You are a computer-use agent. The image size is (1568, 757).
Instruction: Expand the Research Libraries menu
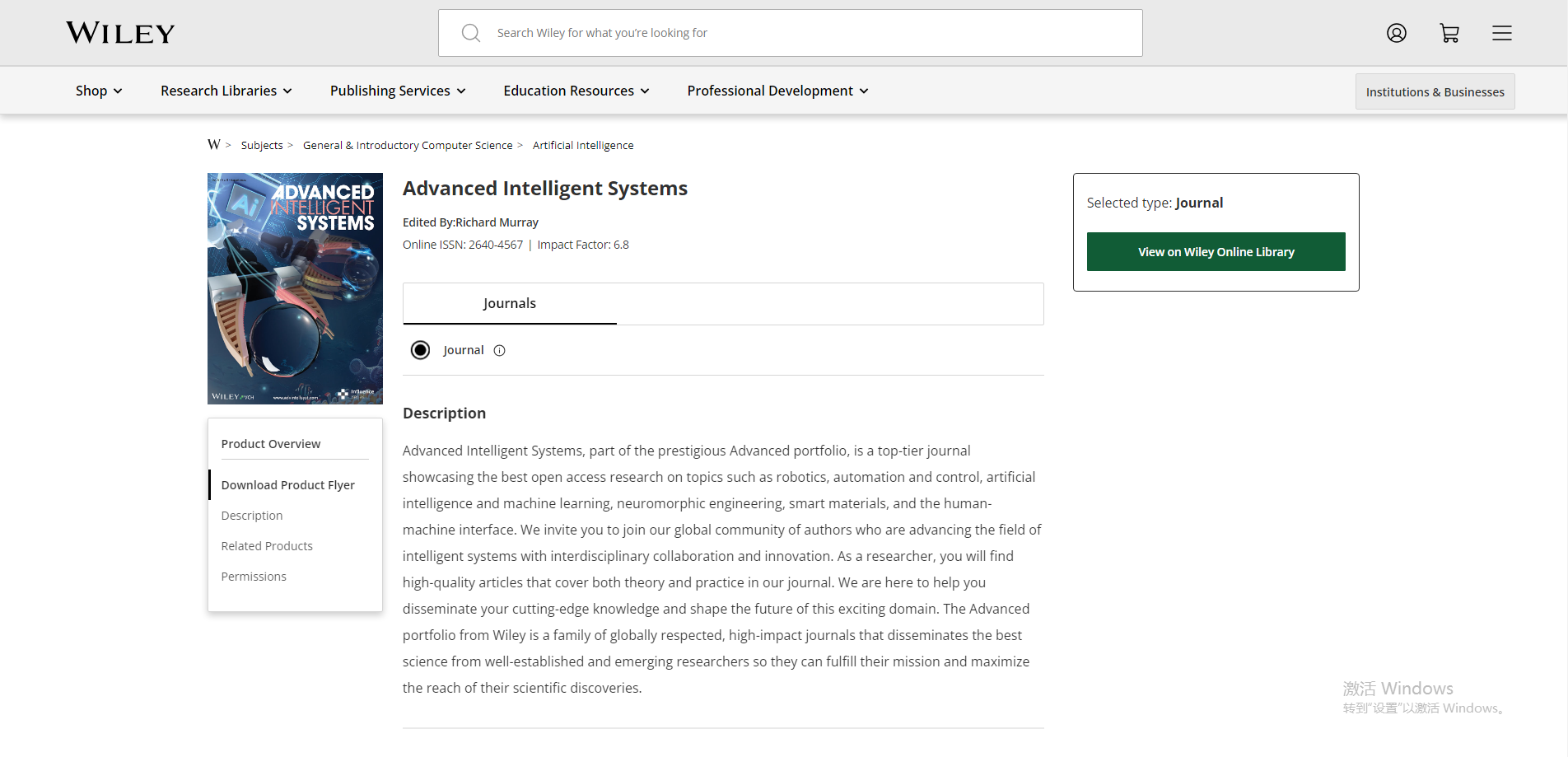point(226,91)
